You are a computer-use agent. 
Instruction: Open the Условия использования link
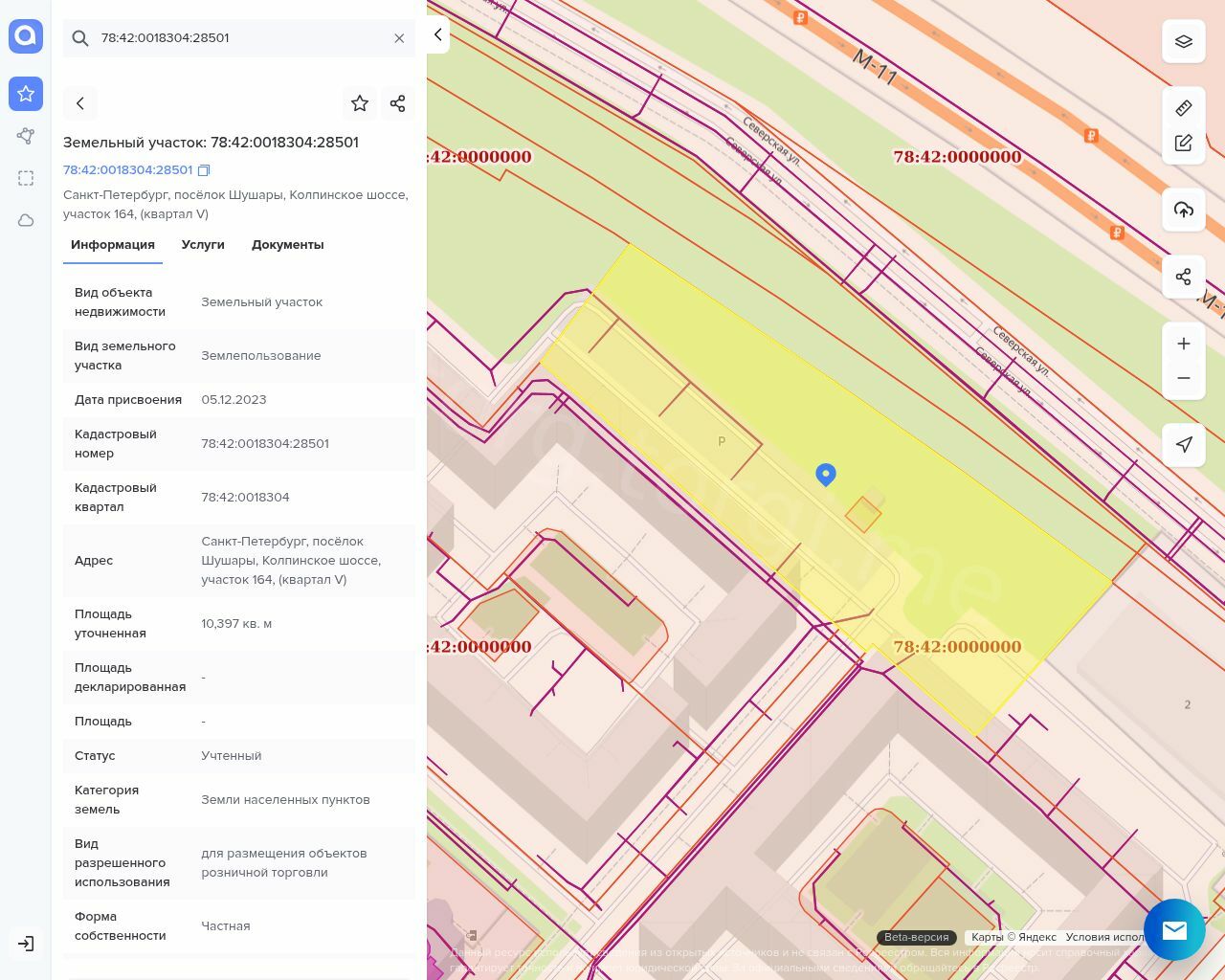pos(1104,937)
